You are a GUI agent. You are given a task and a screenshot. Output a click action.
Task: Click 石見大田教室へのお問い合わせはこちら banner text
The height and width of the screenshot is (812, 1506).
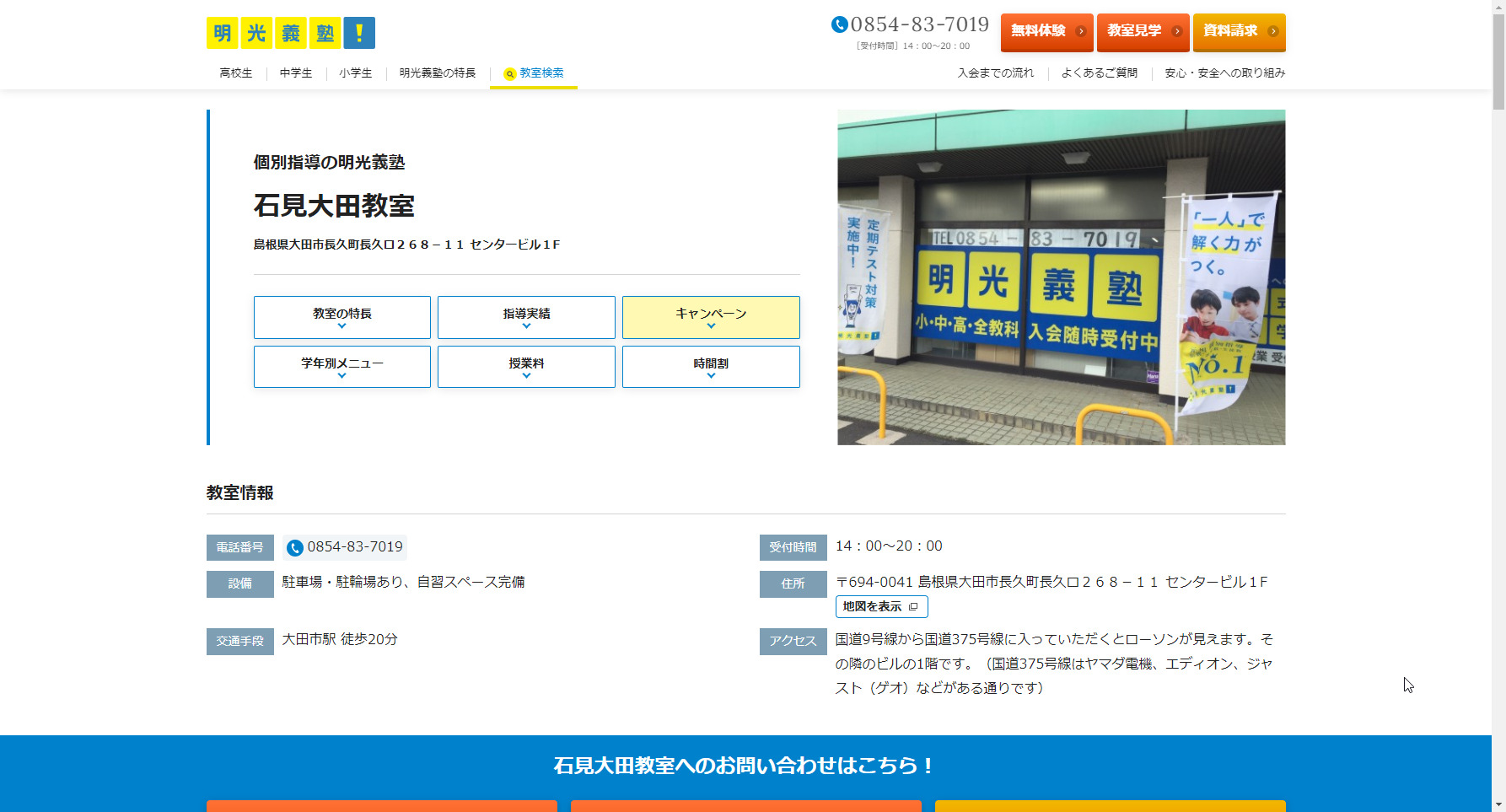(x=745, y=766)
